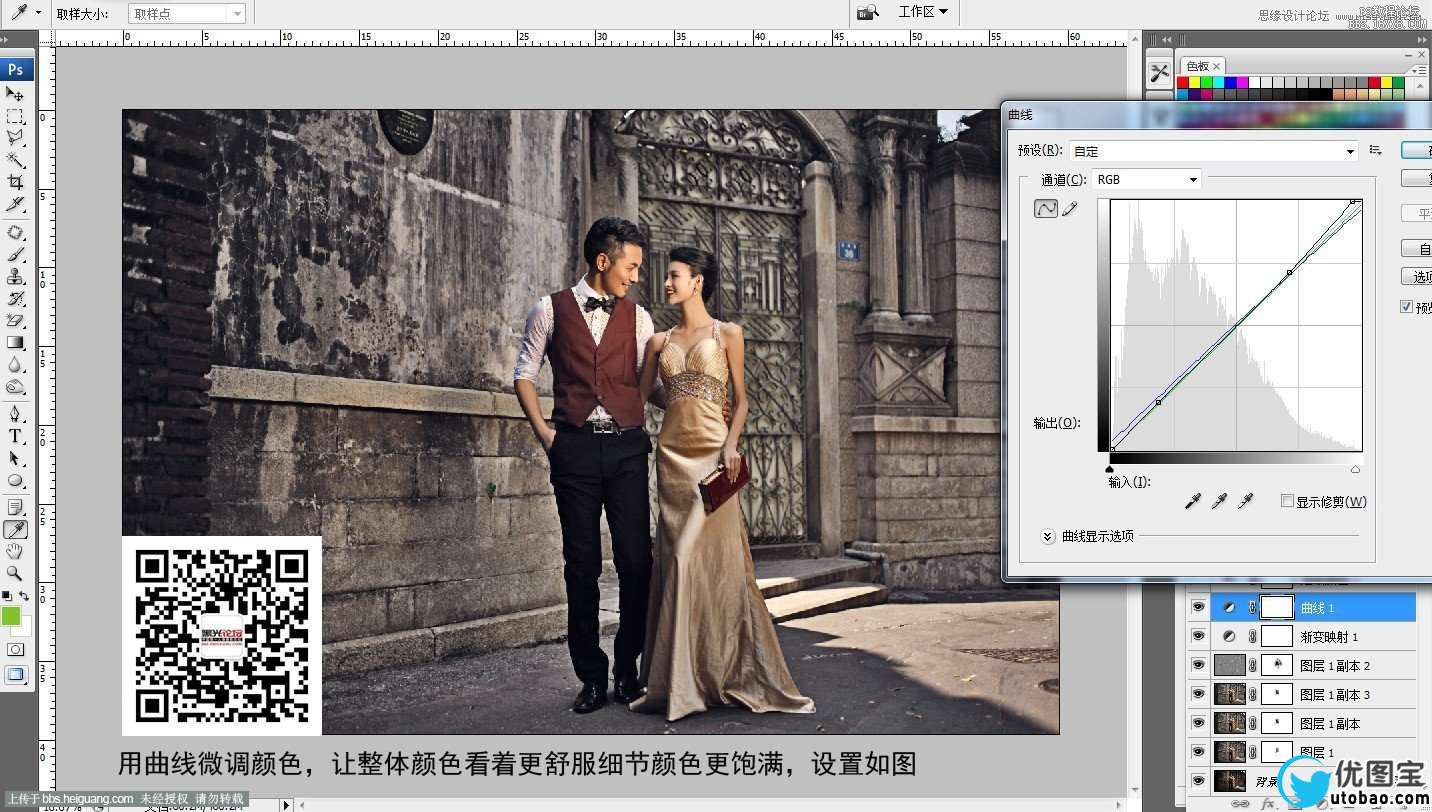This screenshot has height=812, width=1432.
Task: Change the screen mode
Action: (x=15, y=675)
